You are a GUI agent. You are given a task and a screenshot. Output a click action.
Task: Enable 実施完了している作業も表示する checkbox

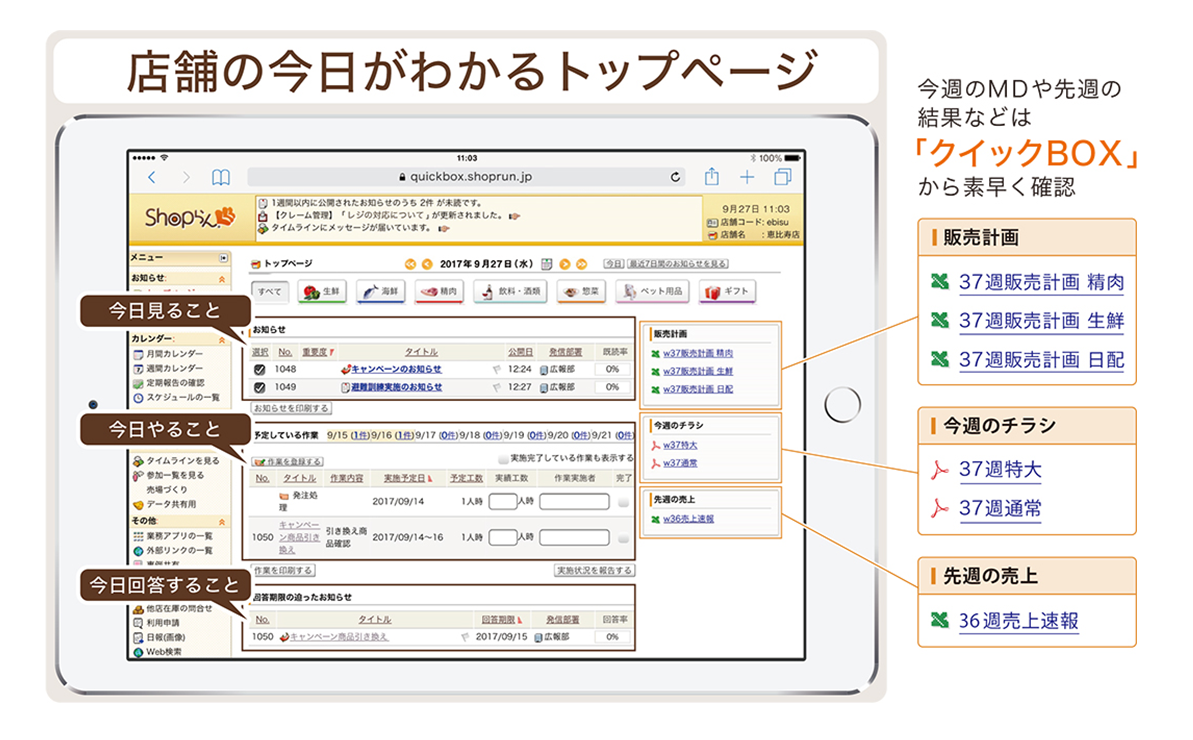tap(503, 459)
